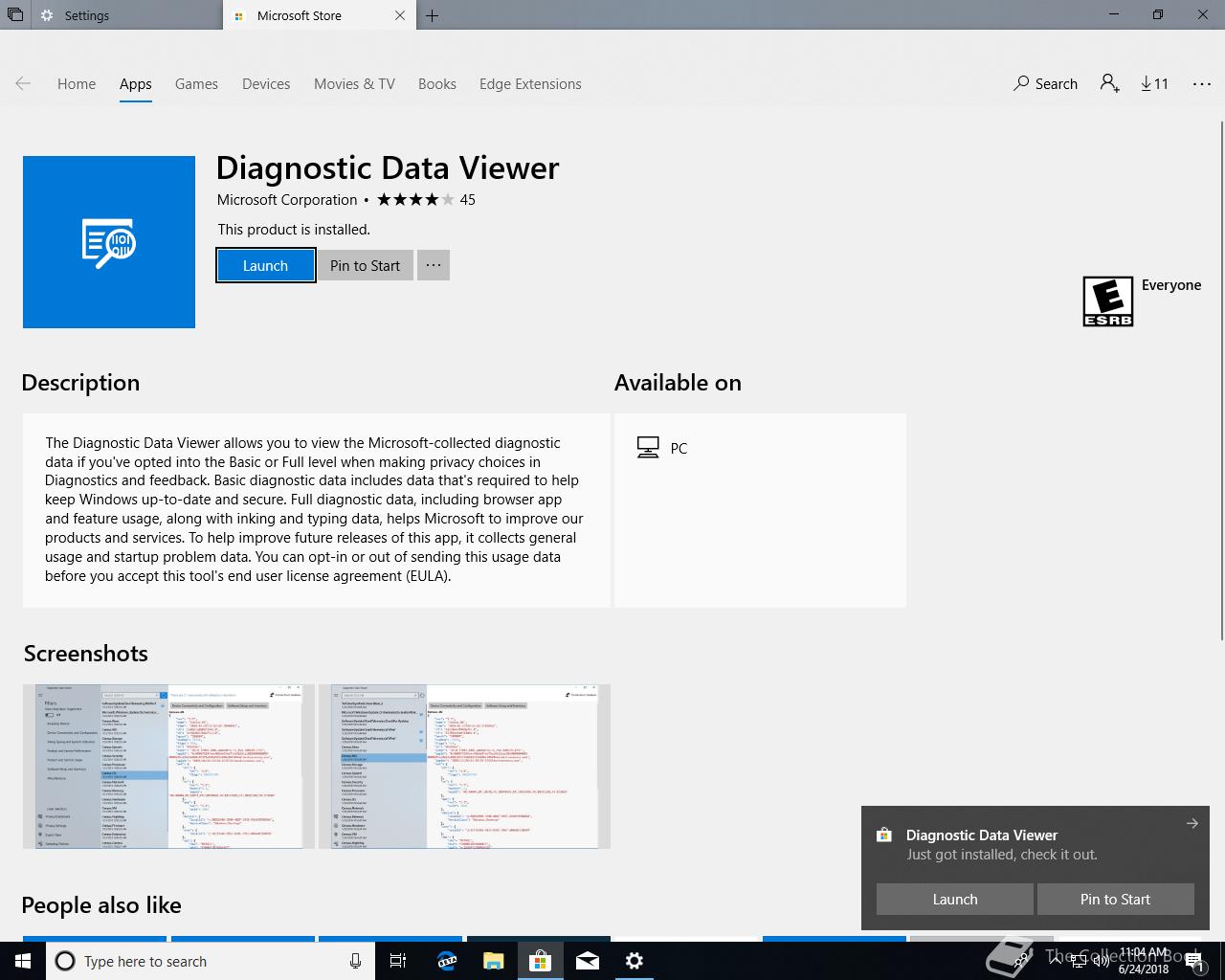Screen dimensions: 1225x980
Task: Click Pin to Start in the notification
Action: [x=1115, y=899]
